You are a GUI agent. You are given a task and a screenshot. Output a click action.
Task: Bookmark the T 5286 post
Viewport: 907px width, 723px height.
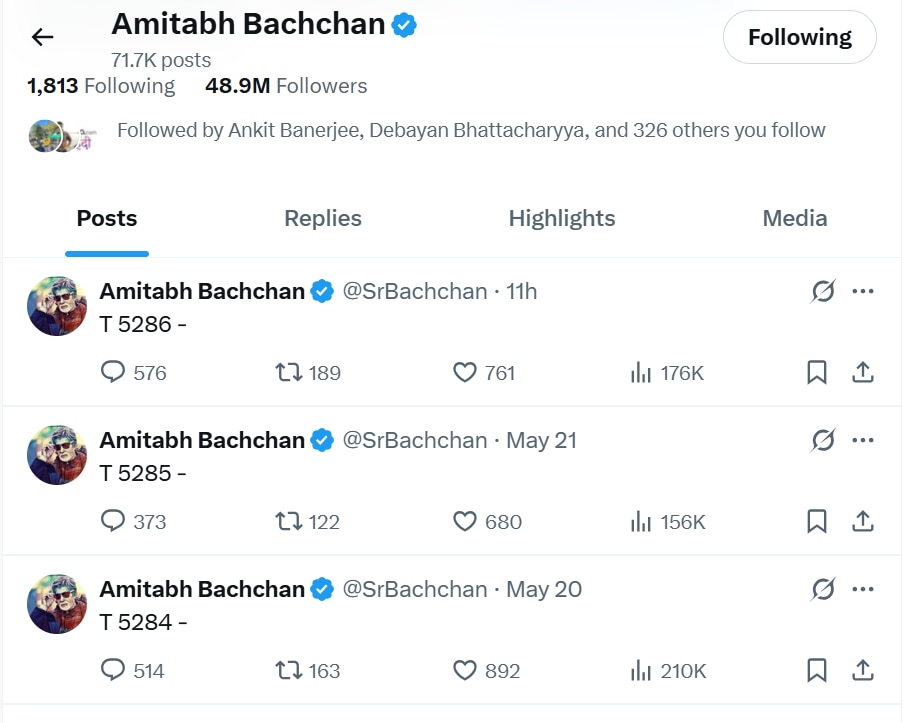click(817, 373)
